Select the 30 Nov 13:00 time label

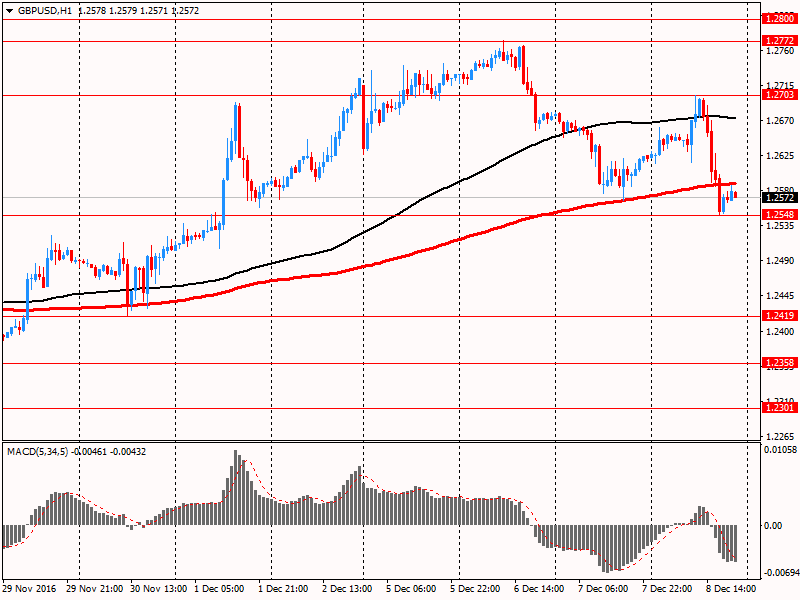click(159, 589)
